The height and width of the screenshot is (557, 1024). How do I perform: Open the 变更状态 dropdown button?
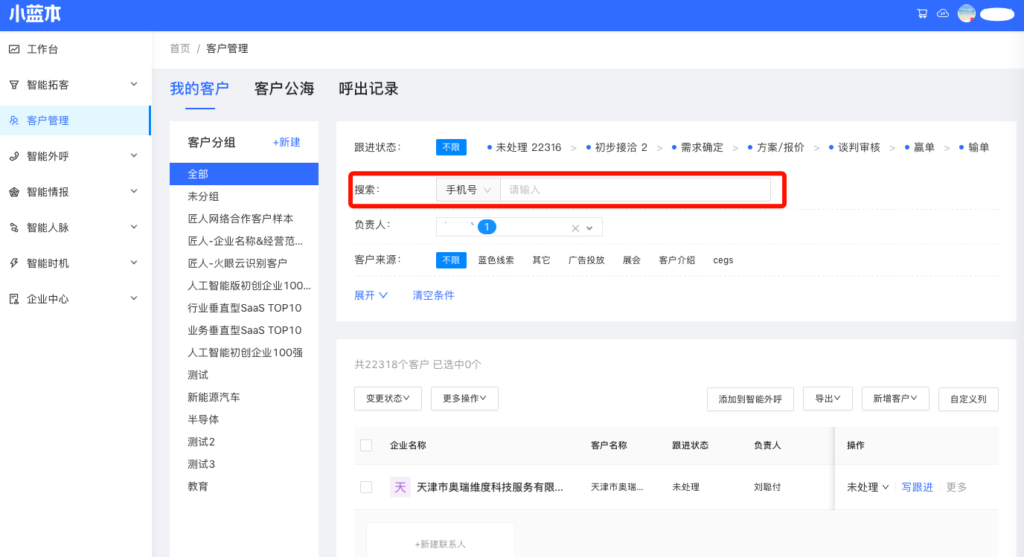pyautogui.click(x=388, y=398)
